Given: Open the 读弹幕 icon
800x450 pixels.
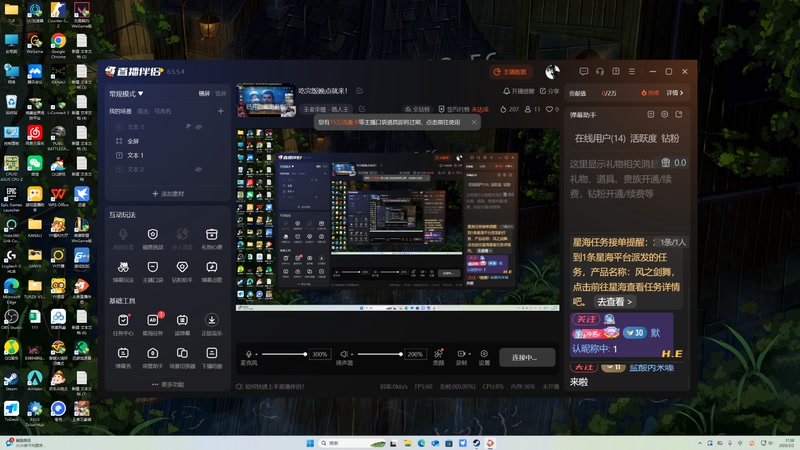Looking at the screenshot, I should pos(182,320).
